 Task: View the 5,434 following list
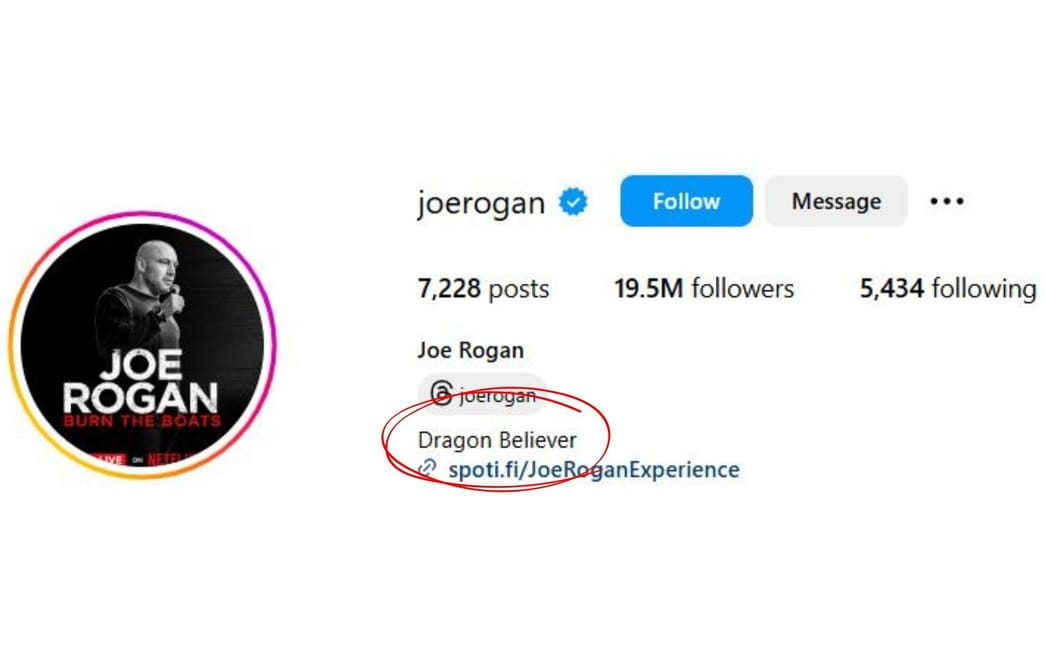[946, 288]
